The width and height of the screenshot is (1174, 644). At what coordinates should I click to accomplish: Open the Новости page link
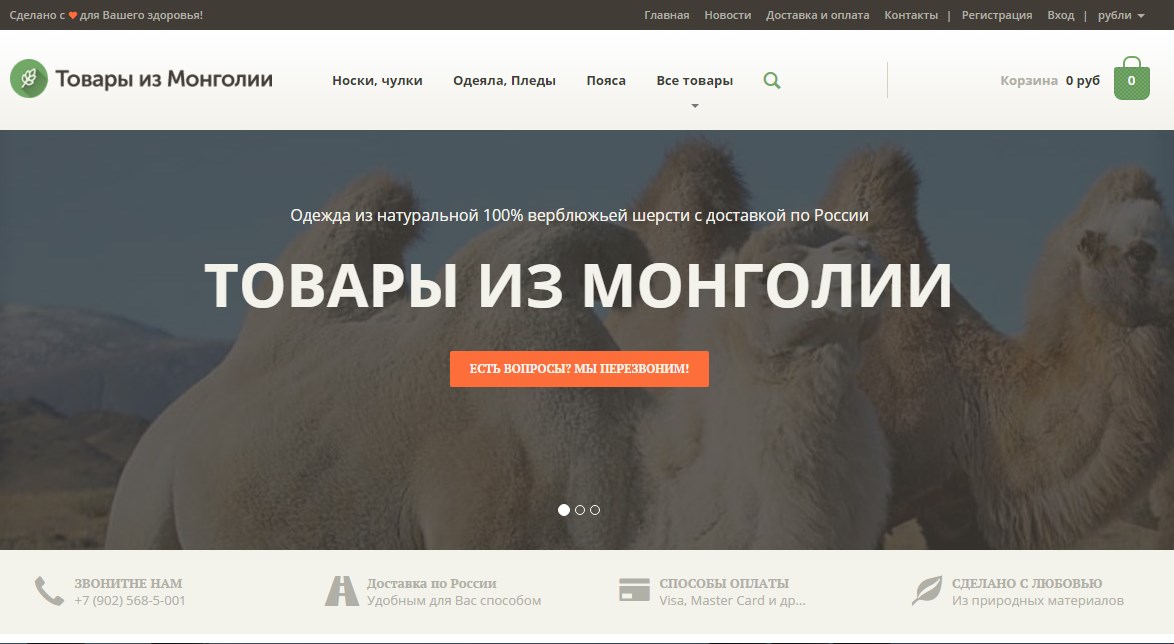pyautogui.click(x=727, y=15)
